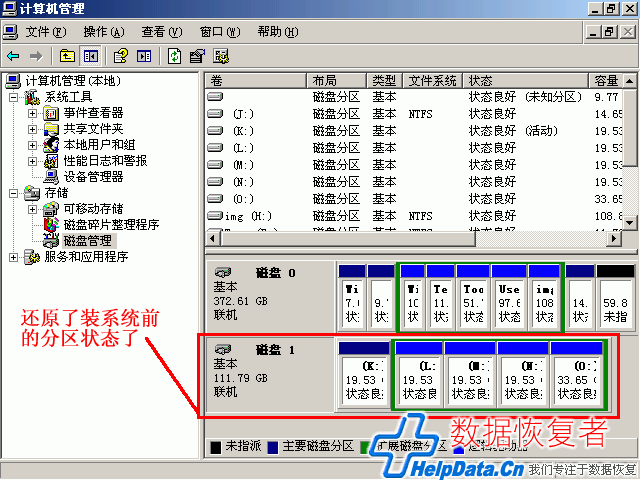This screenshot has width=640, height=480.
Task: Collapse the 系统工具 tree node
Action: pyautogui.click(x=13, y=97)
